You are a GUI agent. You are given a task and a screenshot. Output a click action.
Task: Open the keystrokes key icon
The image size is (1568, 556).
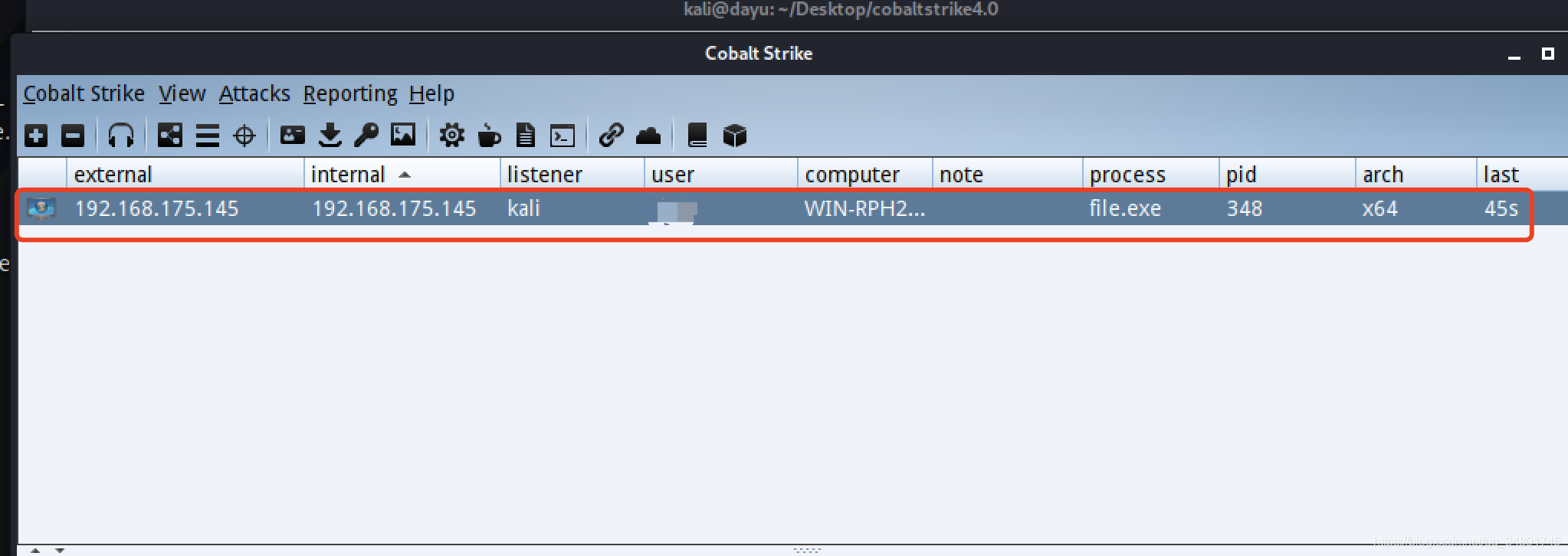point(366,136)
